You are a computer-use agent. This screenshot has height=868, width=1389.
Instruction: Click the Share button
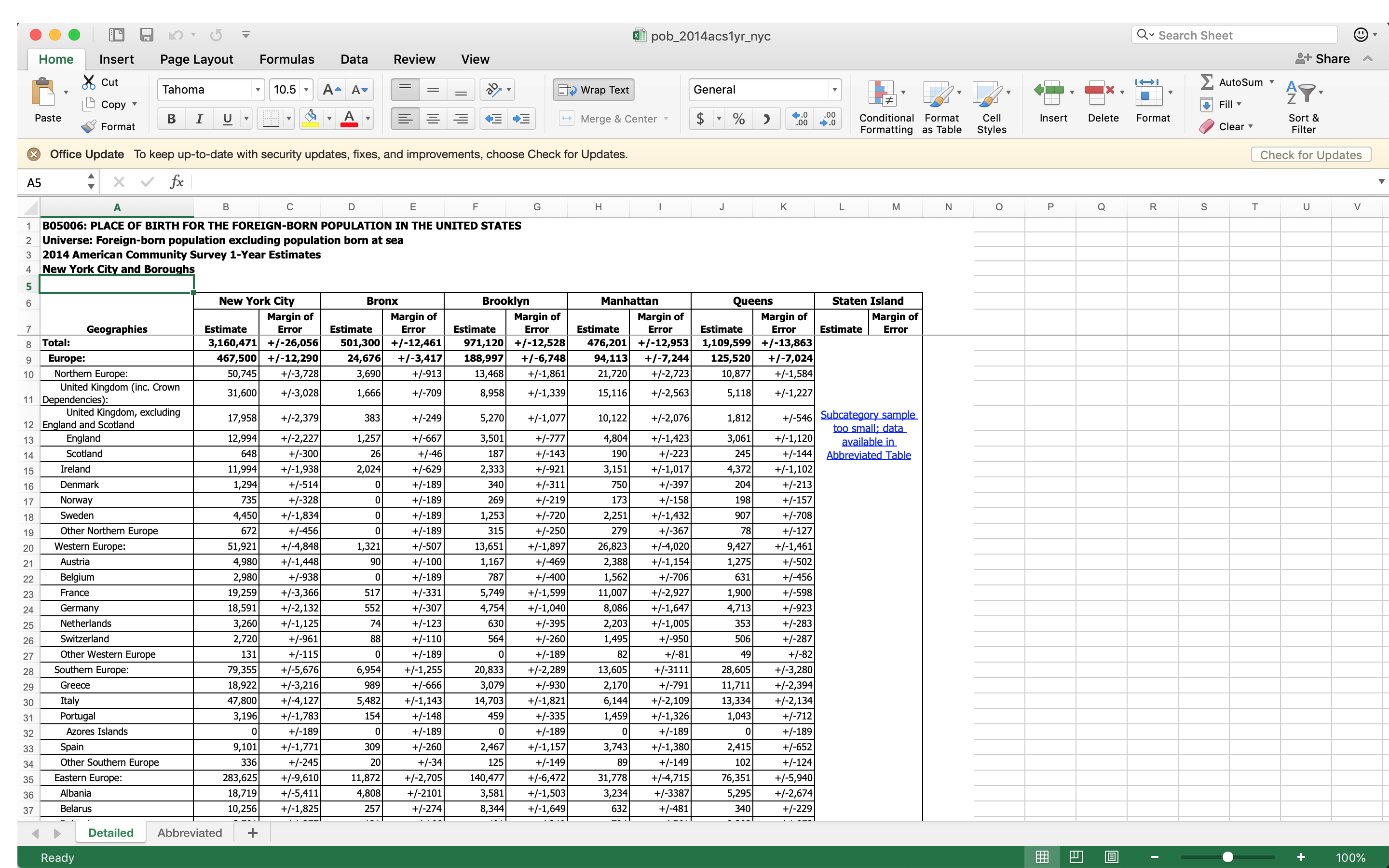point(1322,58)
